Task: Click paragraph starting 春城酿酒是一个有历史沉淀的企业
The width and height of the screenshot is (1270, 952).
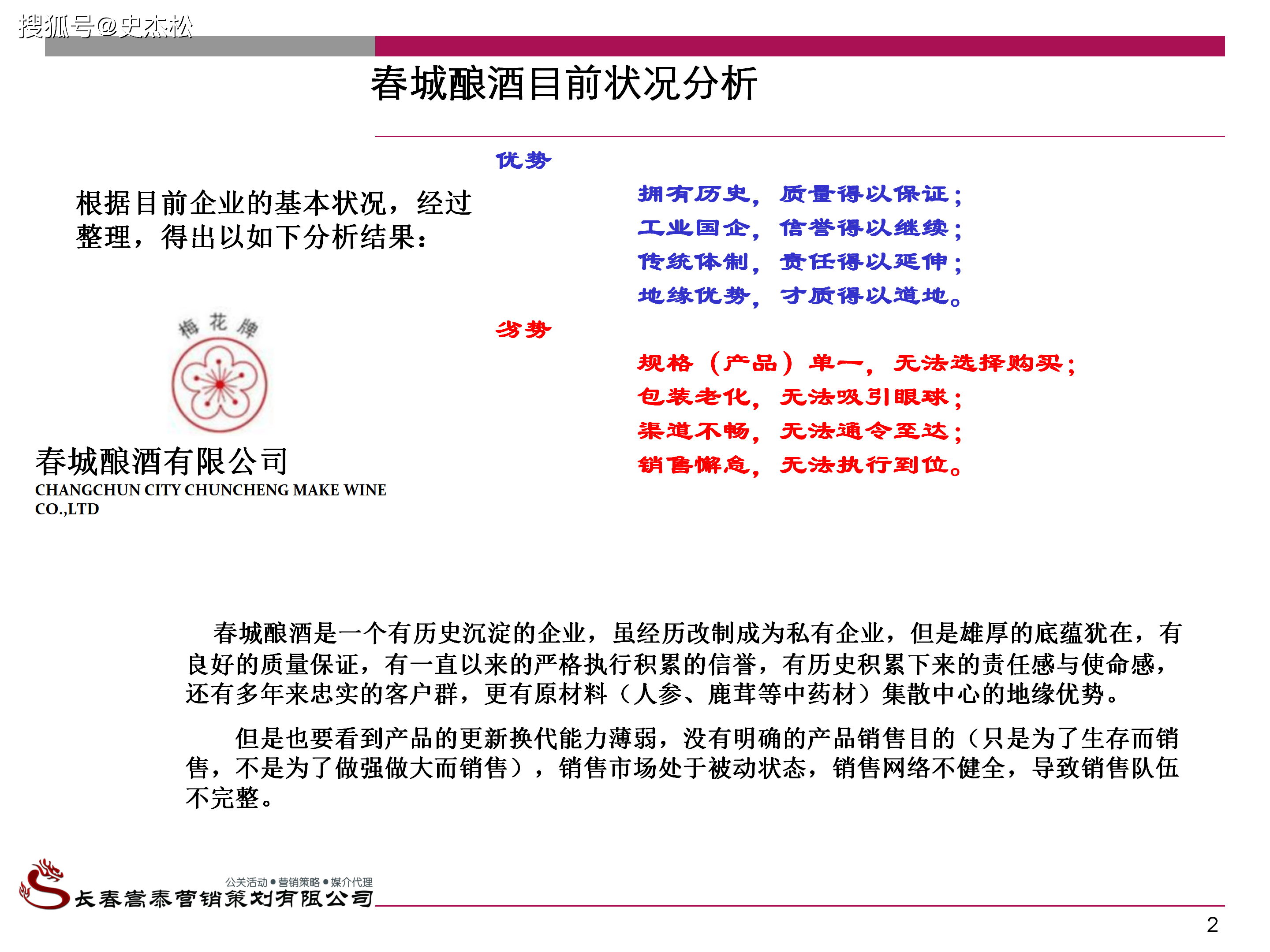Action: click(x=683, y=664)
